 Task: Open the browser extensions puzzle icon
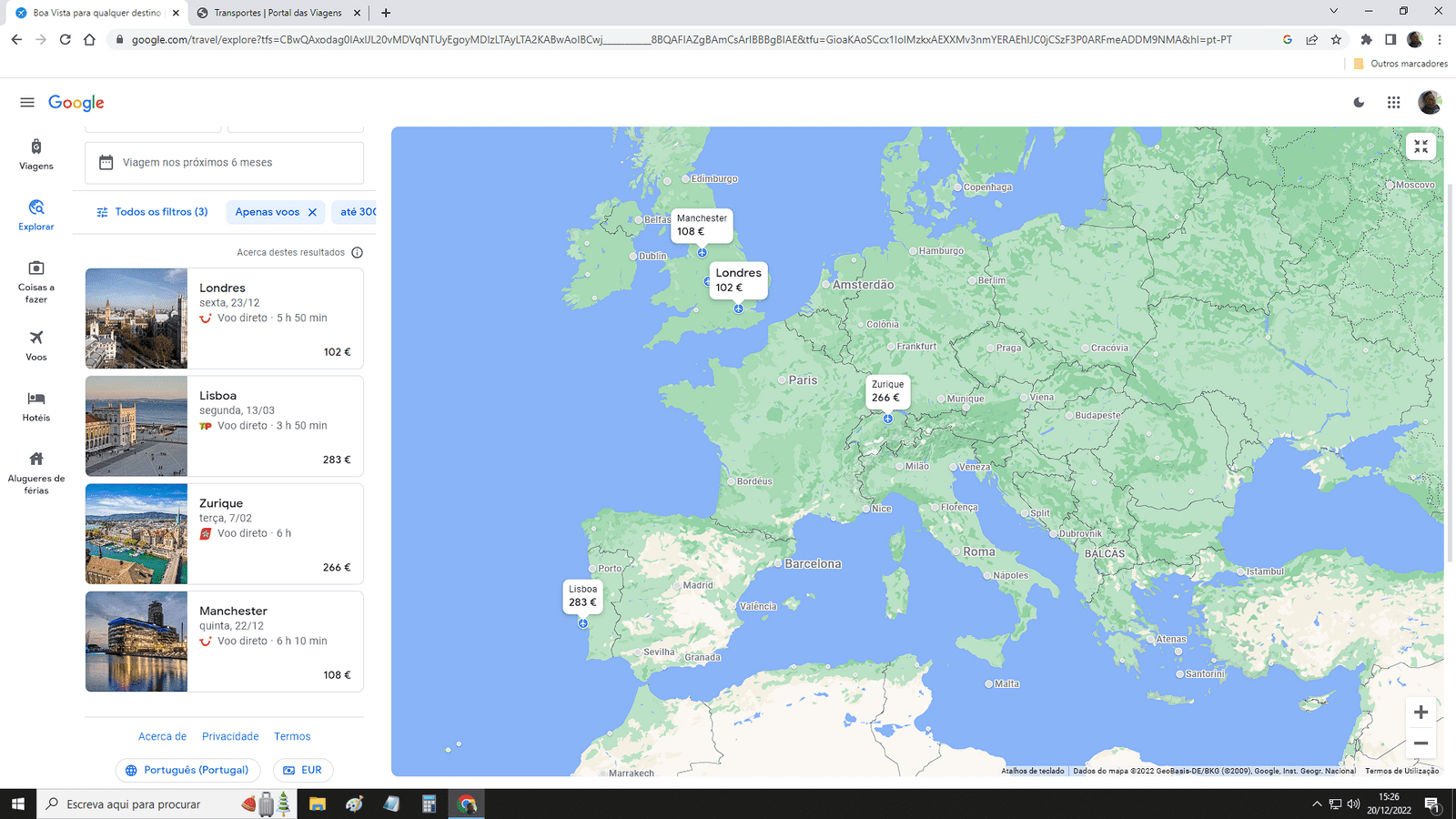1366,39
